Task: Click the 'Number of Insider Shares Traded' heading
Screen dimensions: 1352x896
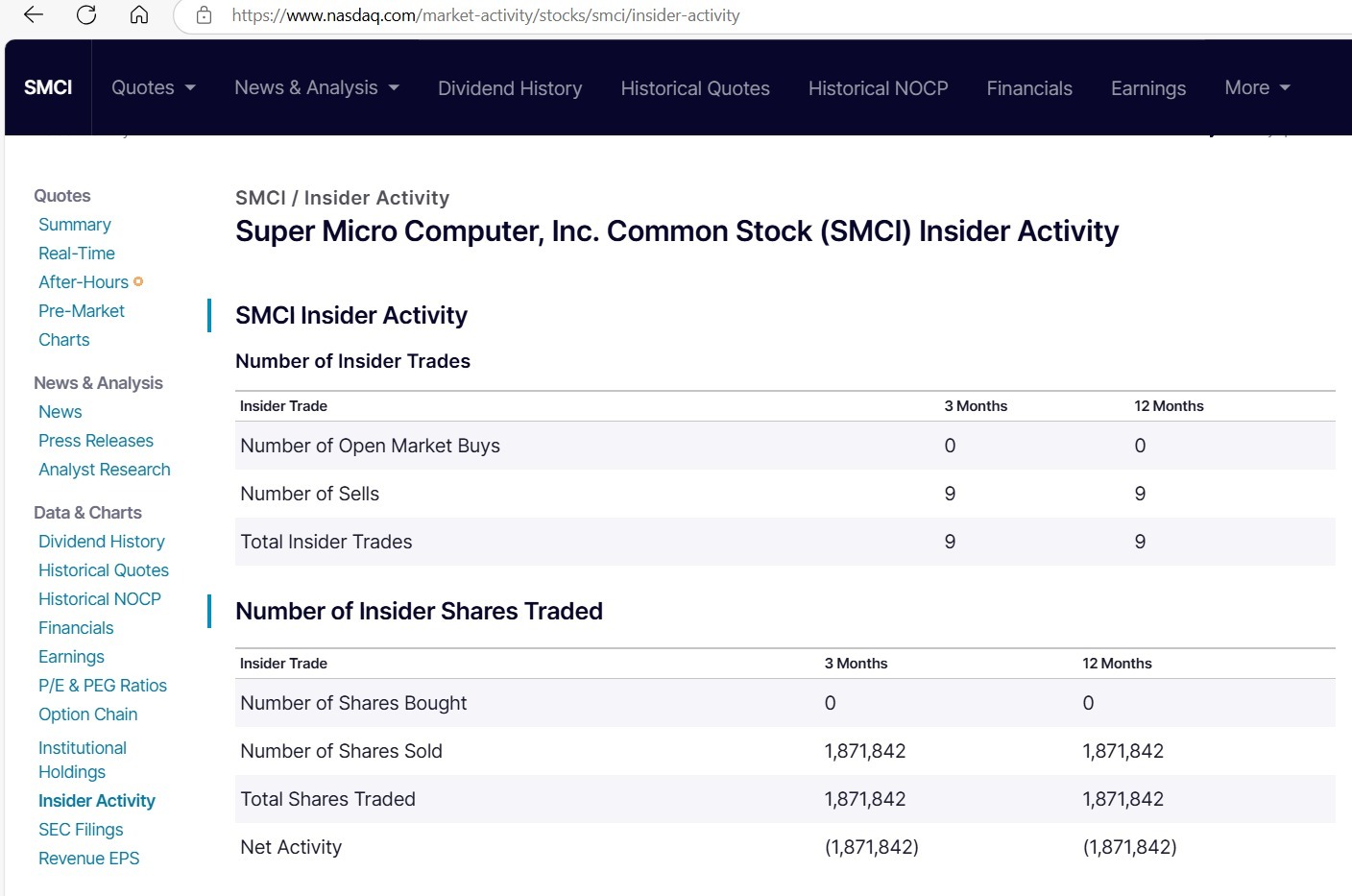Action: [420, 611]
